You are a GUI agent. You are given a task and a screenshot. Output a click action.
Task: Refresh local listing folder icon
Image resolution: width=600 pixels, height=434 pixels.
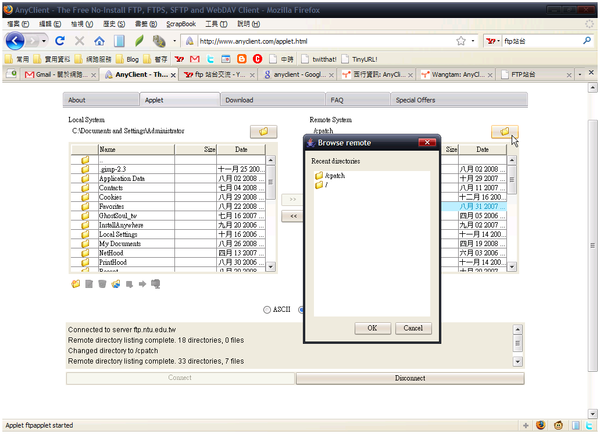coord(116,284)
